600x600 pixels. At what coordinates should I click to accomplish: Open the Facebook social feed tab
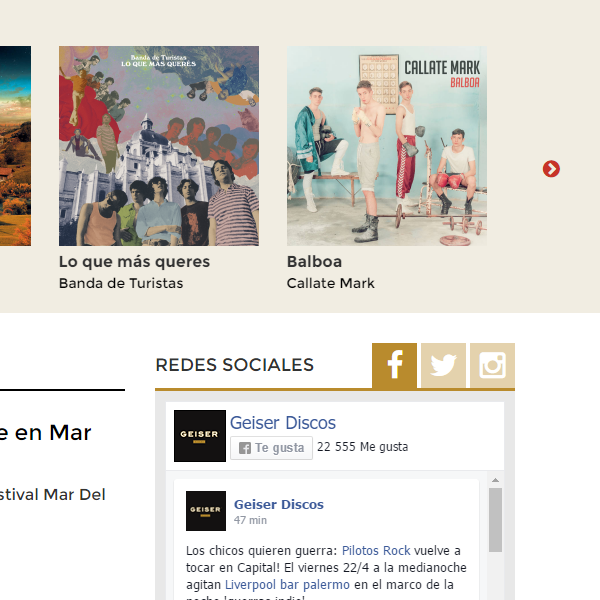click(x=394, y=365)
